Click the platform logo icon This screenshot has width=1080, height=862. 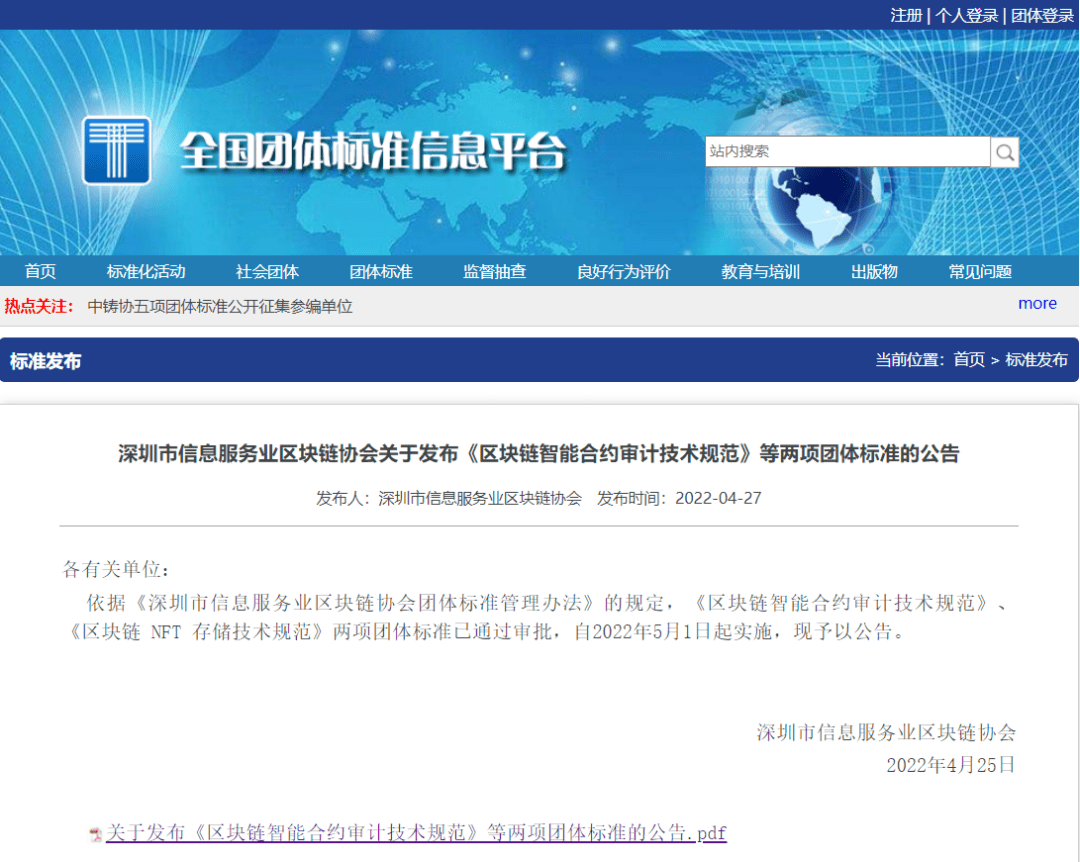(x=116, y=150)
